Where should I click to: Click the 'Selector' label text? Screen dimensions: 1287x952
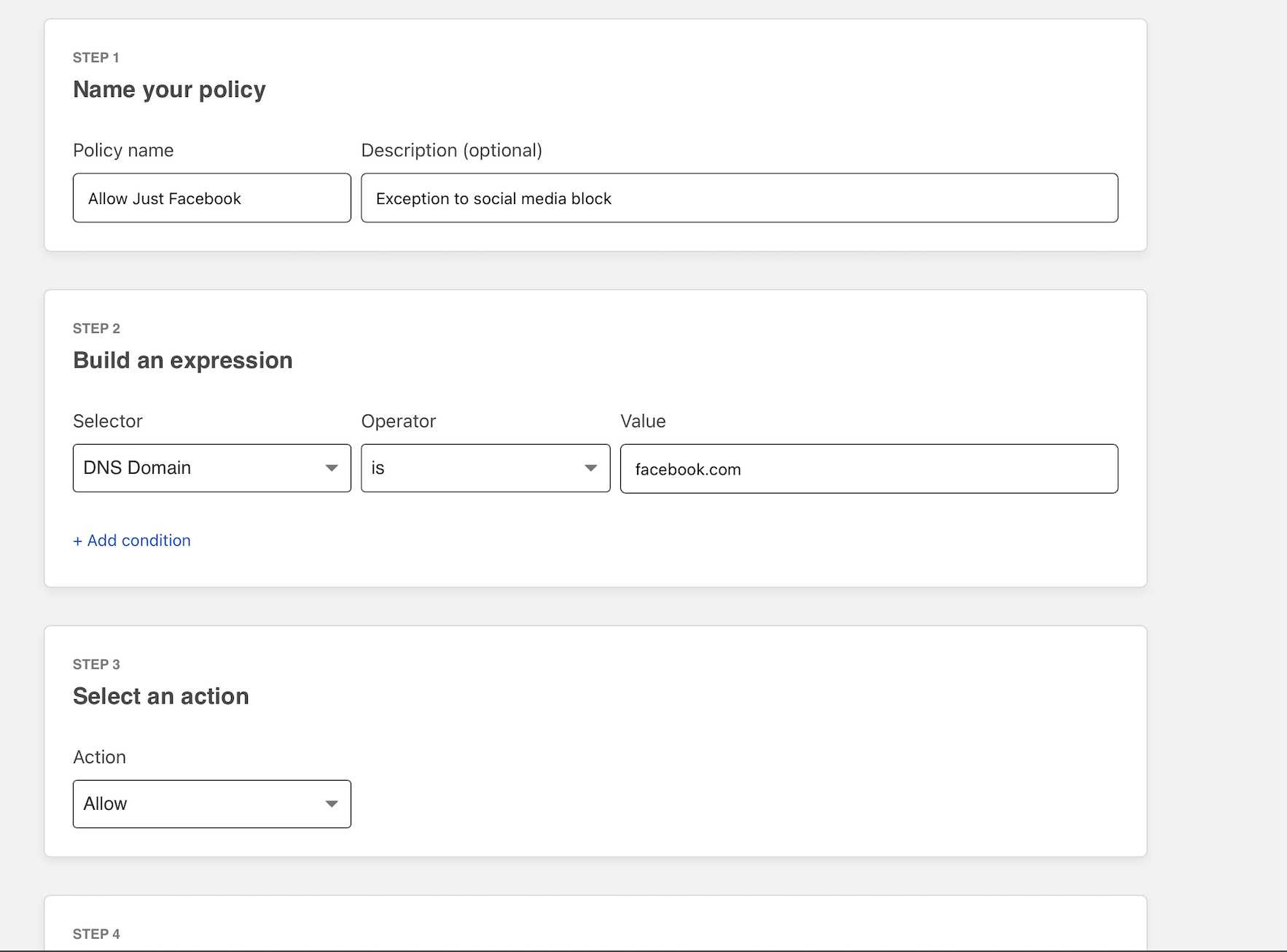coord(108,421)
